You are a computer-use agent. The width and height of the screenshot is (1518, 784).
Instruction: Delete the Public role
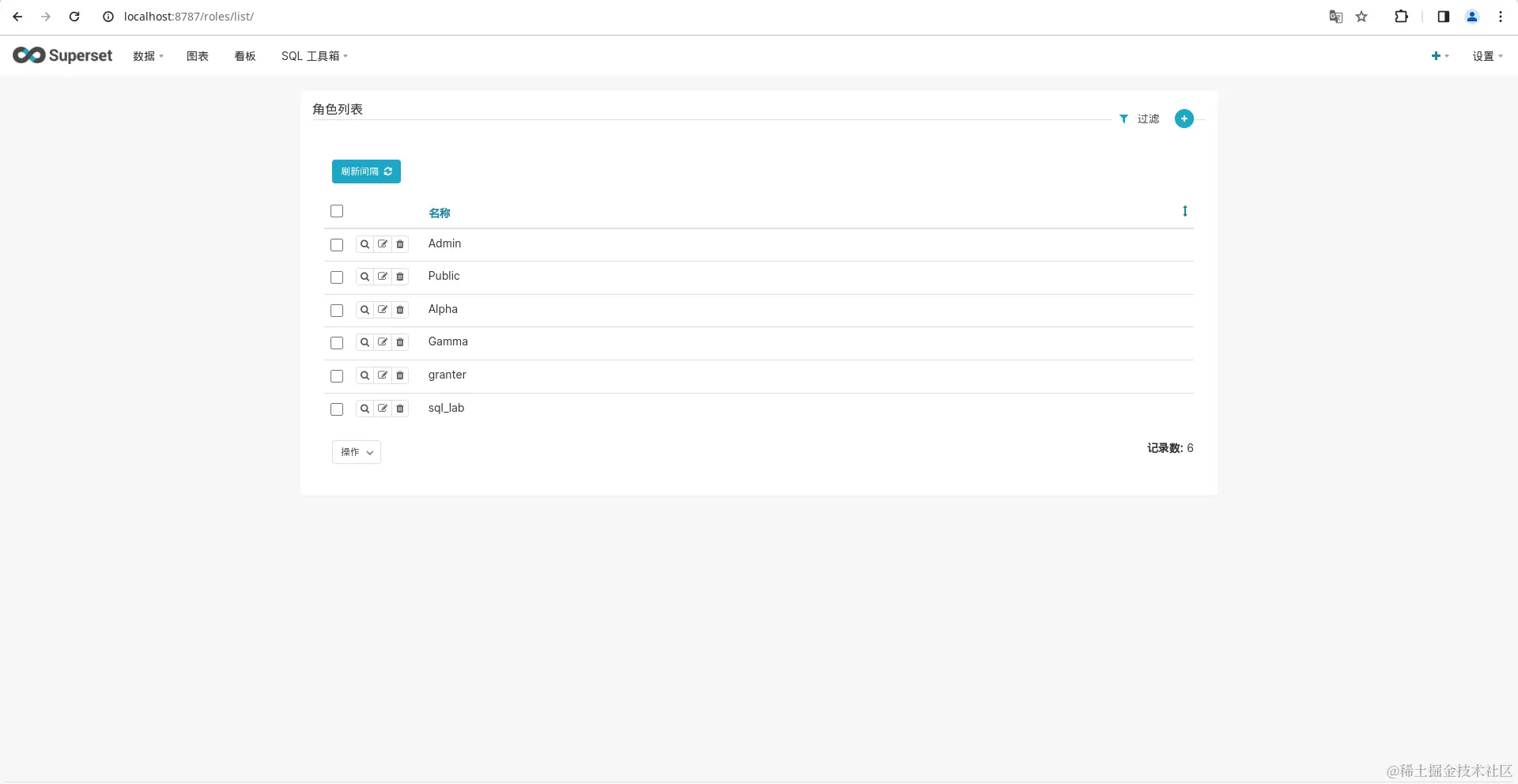pos(400,277)
